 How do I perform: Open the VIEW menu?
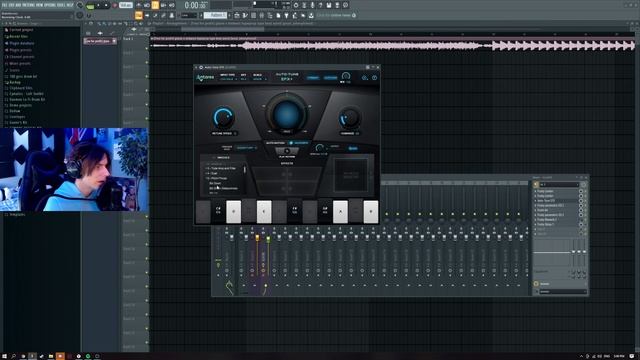(x=40, y=5)
